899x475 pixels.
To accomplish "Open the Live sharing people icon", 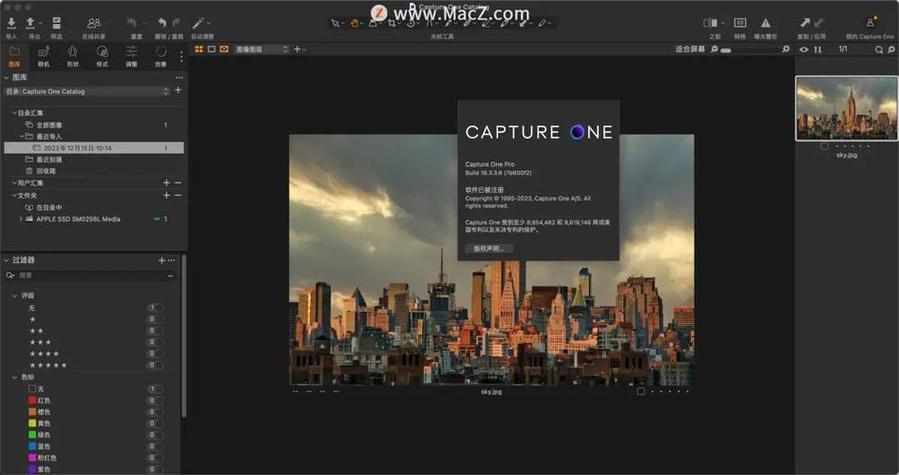I will coord(93,22).
